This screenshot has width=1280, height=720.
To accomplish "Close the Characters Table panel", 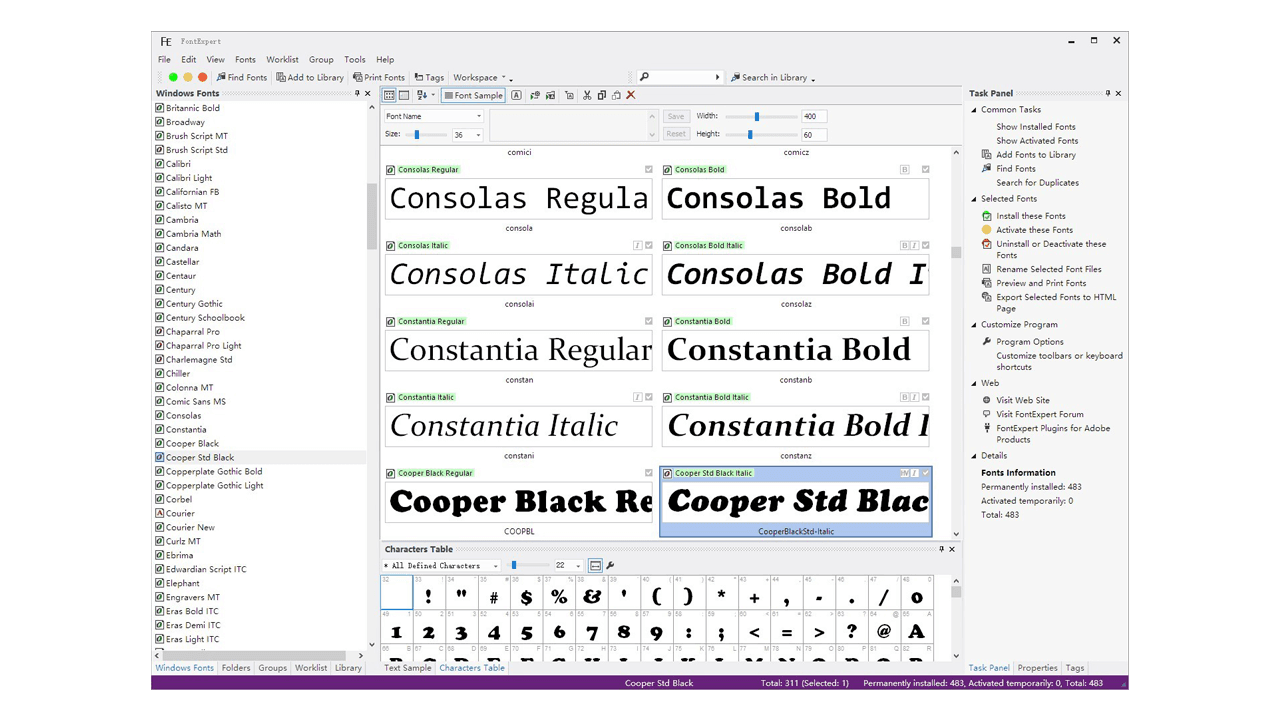I will pos(952,549).
